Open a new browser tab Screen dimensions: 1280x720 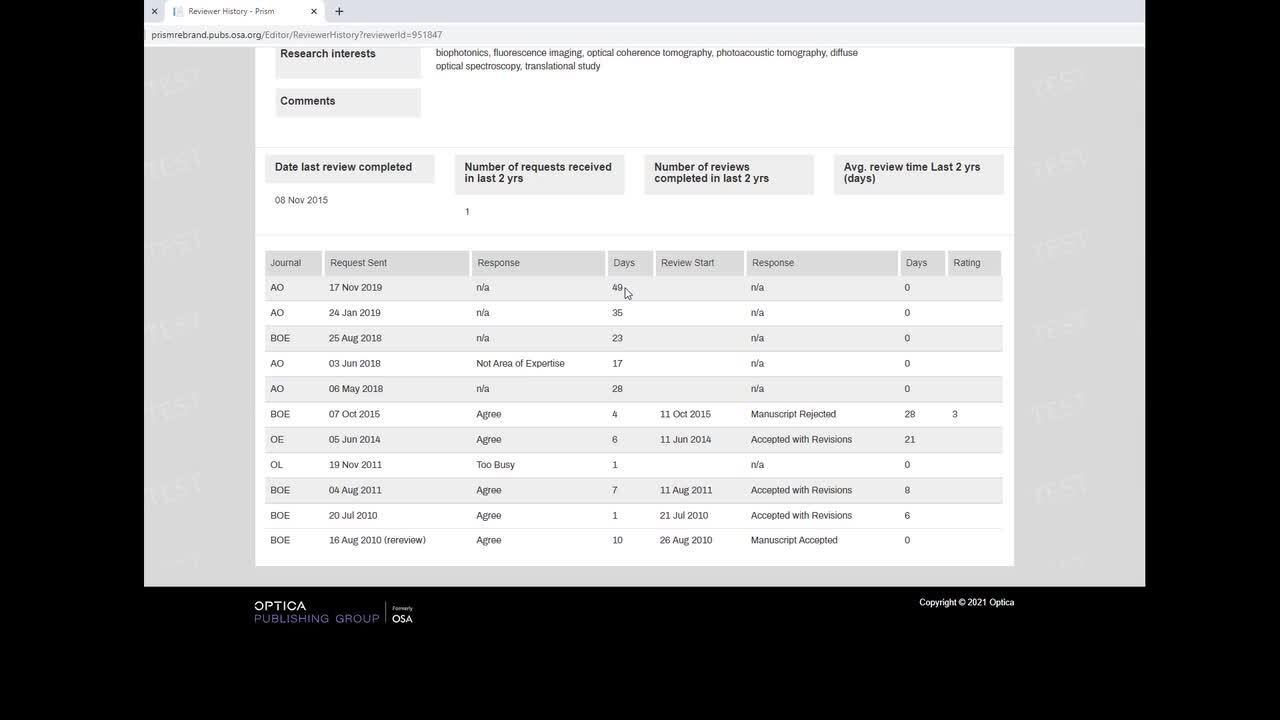[x=339, y=11]
